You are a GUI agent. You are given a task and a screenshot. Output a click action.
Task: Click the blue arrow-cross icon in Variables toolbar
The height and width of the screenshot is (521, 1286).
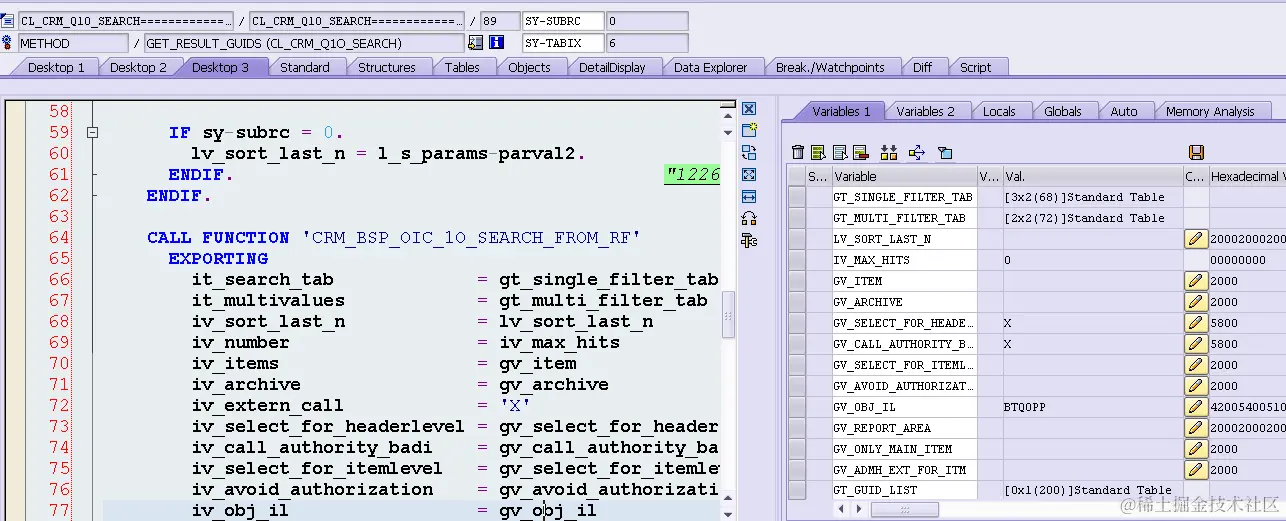pyautogui.click(x=917, y=153)
